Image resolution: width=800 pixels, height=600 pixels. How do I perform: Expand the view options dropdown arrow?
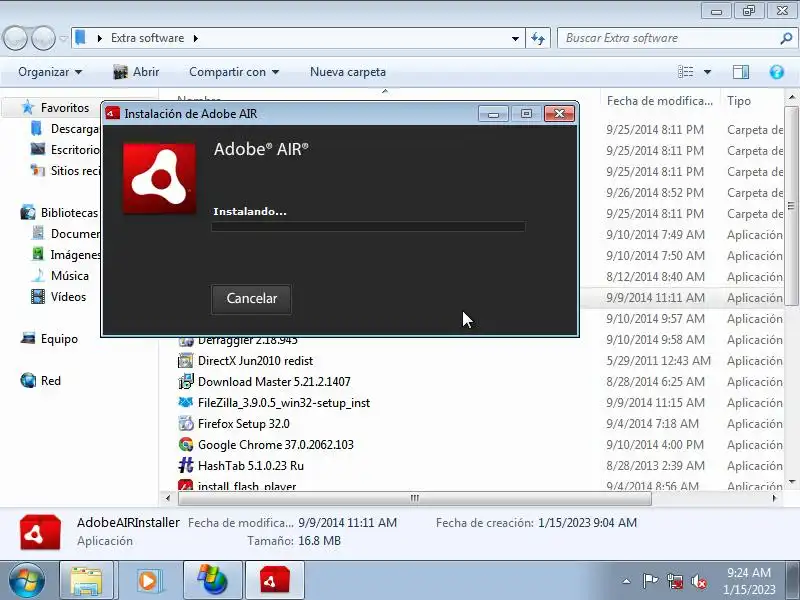(708, 72)
